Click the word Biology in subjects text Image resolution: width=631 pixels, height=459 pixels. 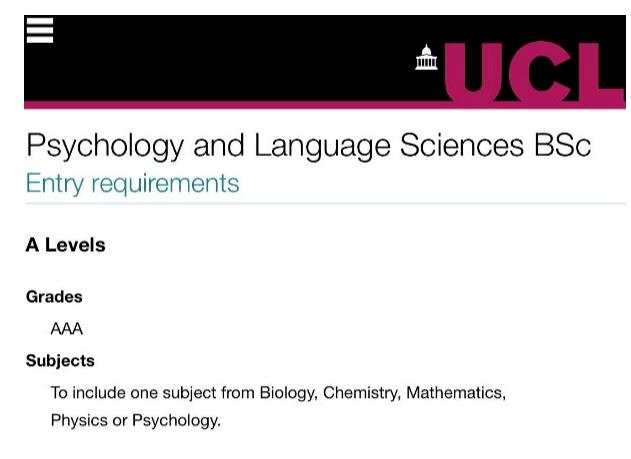coord(288,393)
